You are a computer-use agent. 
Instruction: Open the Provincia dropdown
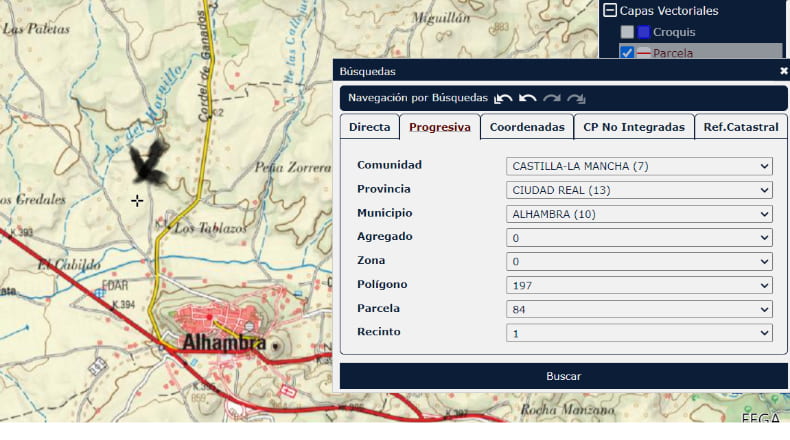[639, 190]
